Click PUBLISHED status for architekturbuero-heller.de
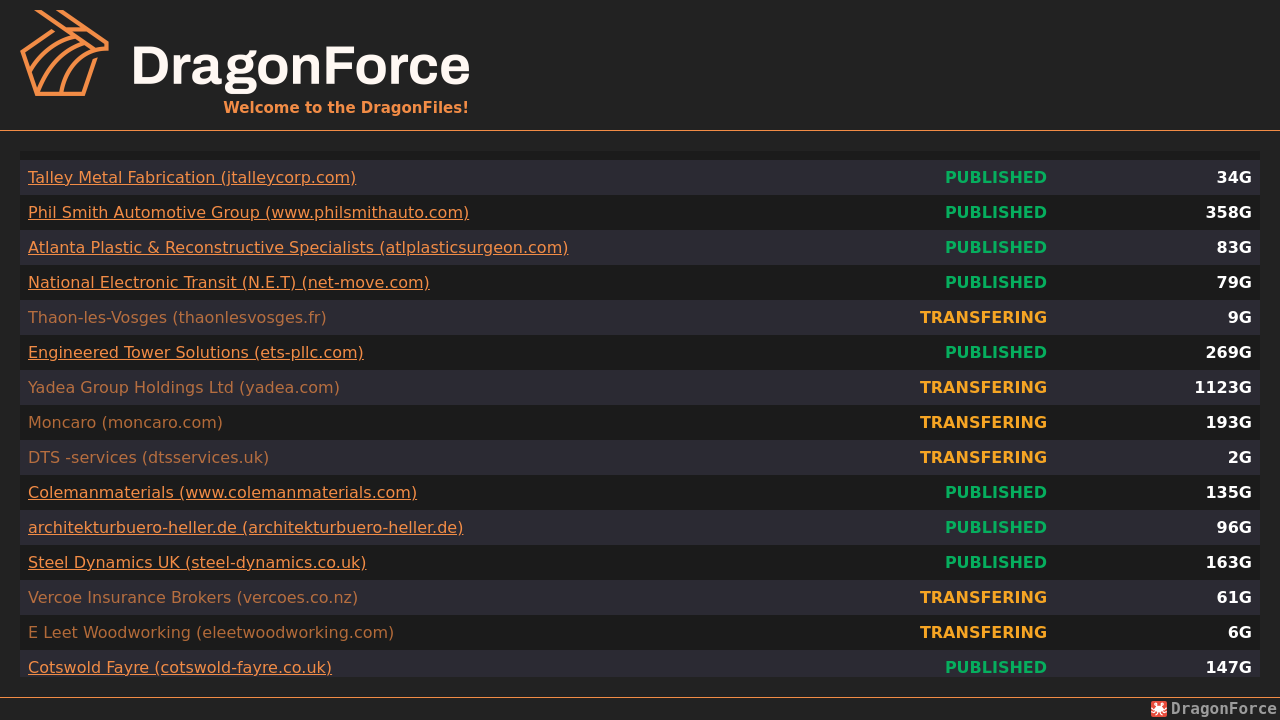 click(x=996, y=527)
